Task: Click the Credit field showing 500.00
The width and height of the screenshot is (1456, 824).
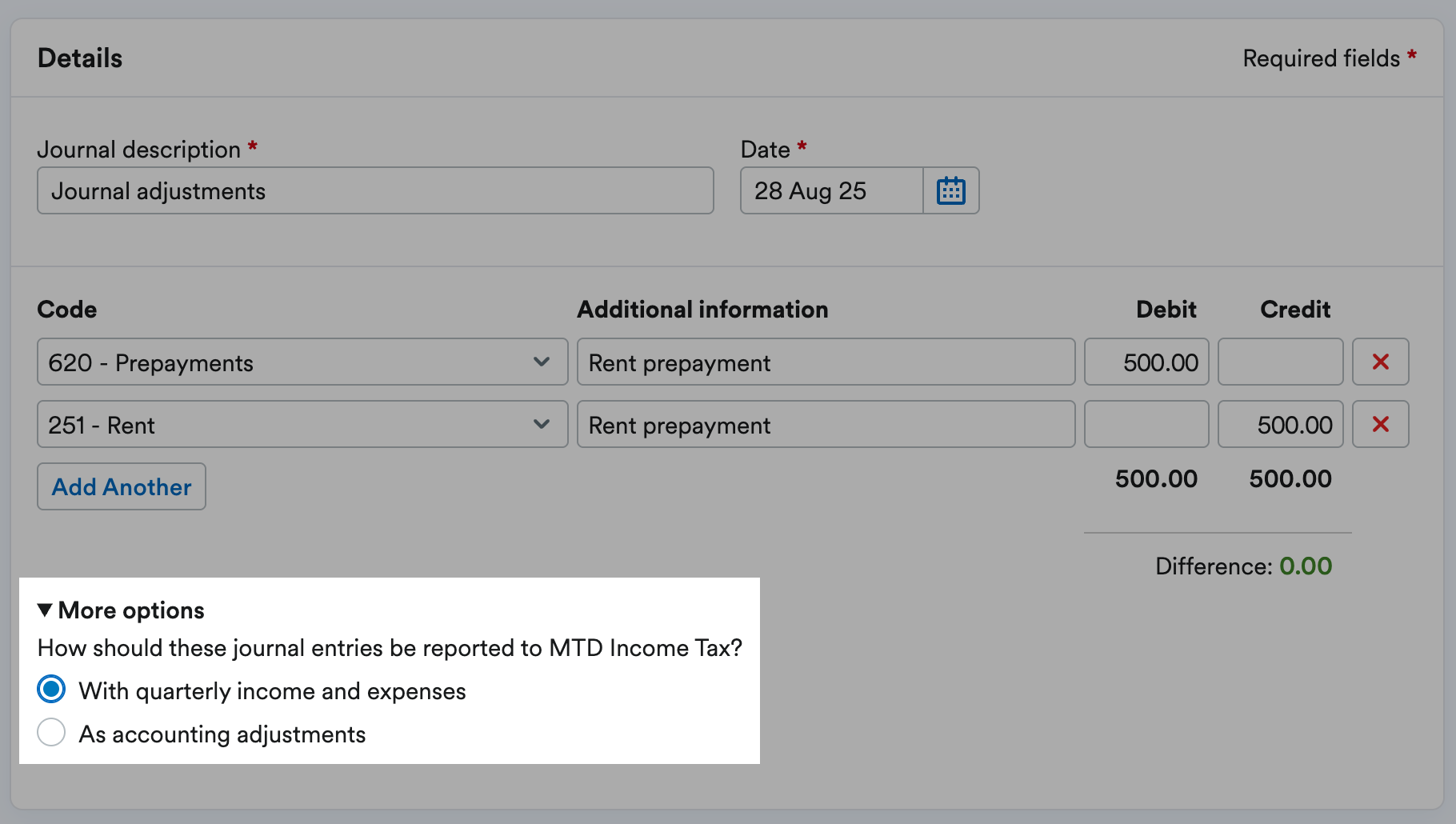Action: pos(1280,424)
